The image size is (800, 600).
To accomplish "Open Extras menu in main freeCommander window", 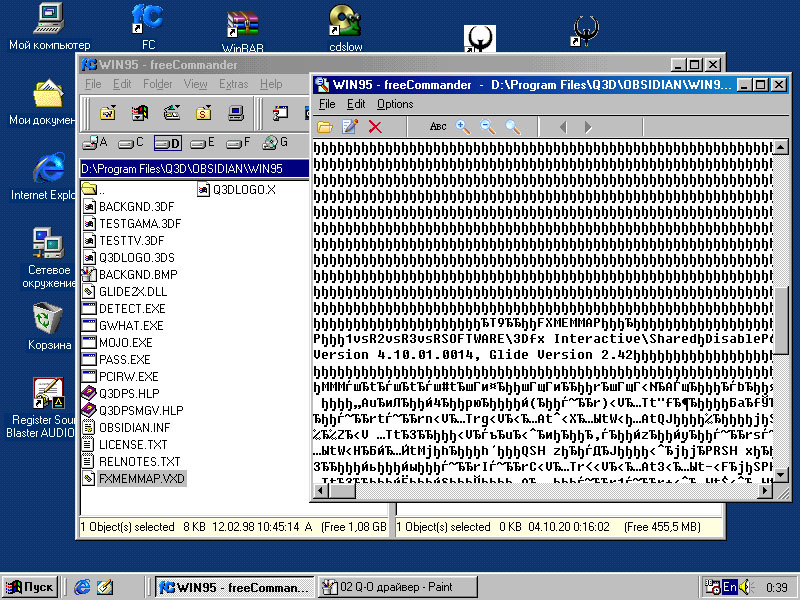I will tap(234, 84).
